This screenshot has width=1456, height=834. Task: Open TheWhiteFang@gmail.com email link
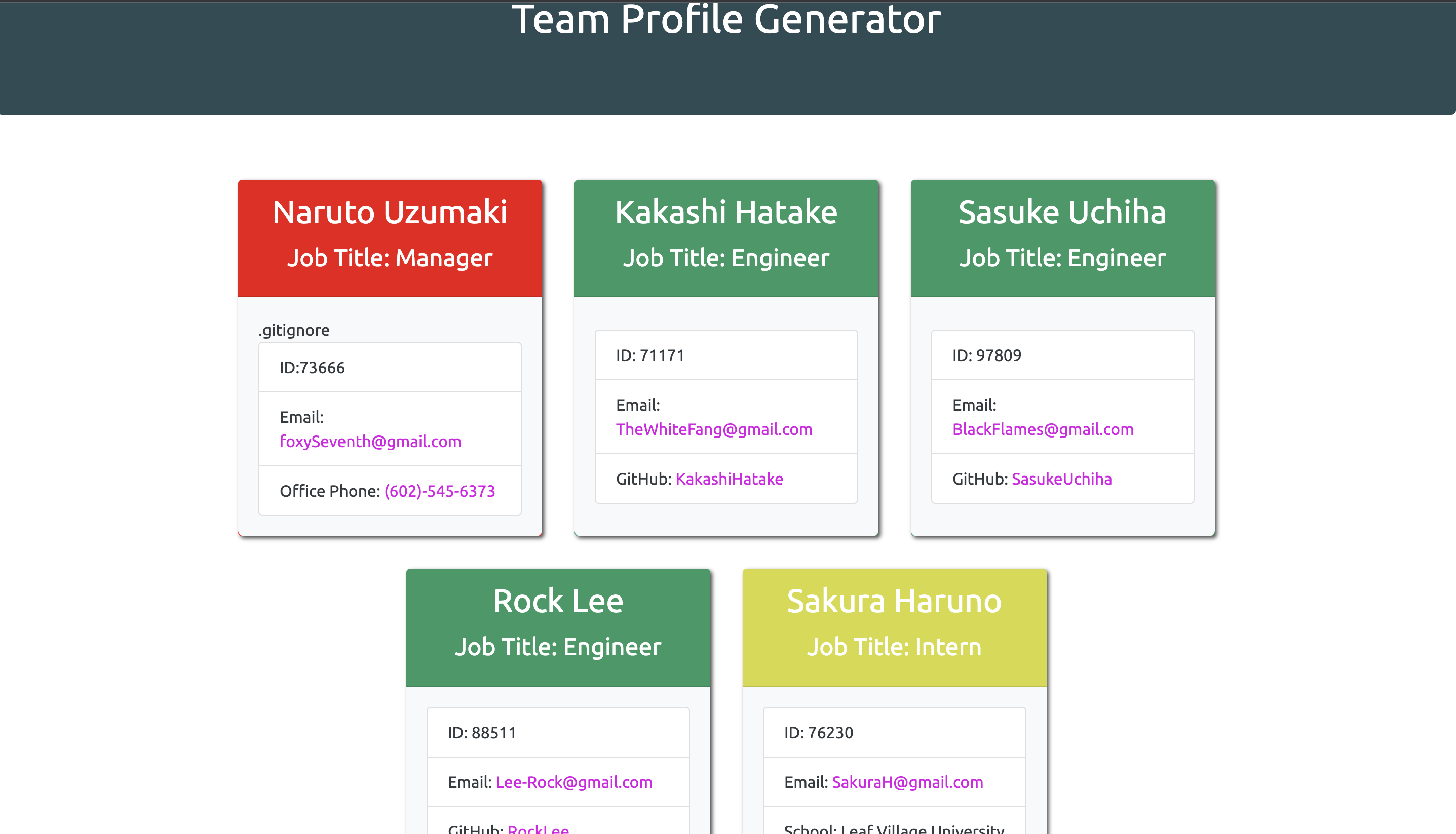pyautogui.click(x=713, y=428)
